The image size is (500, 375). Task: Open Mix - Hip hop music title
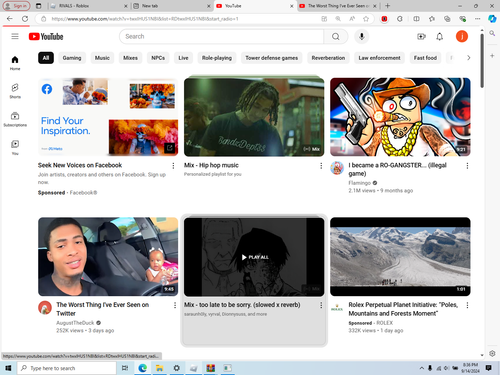(x=211, y=165)
